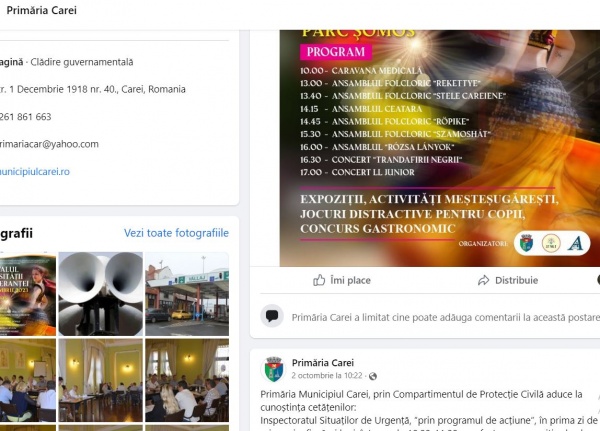Viewport: 600px width, 431px height.
Task: Click the thumbs-up Îmi place icon
Action: point(319,280)
